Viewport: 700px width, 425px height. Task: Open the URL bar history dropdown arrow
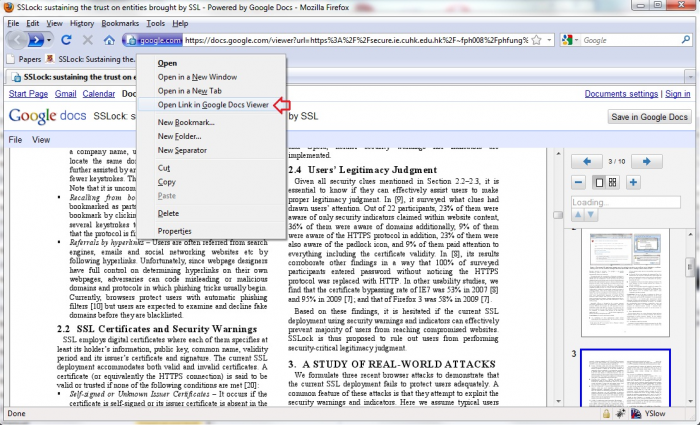pos(549,40)
